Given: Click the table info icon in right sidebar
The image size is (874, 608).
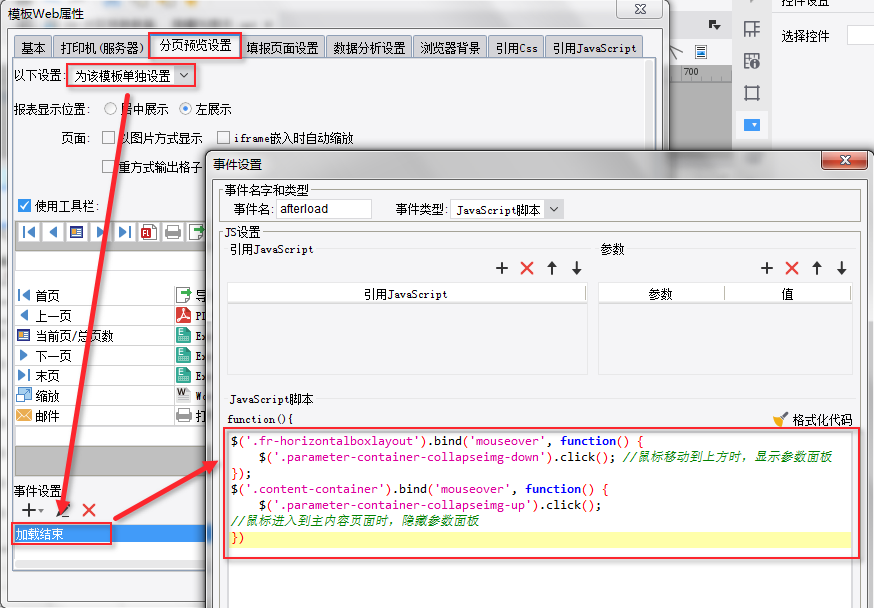Looking at the screenshot, I should (752, 61).
